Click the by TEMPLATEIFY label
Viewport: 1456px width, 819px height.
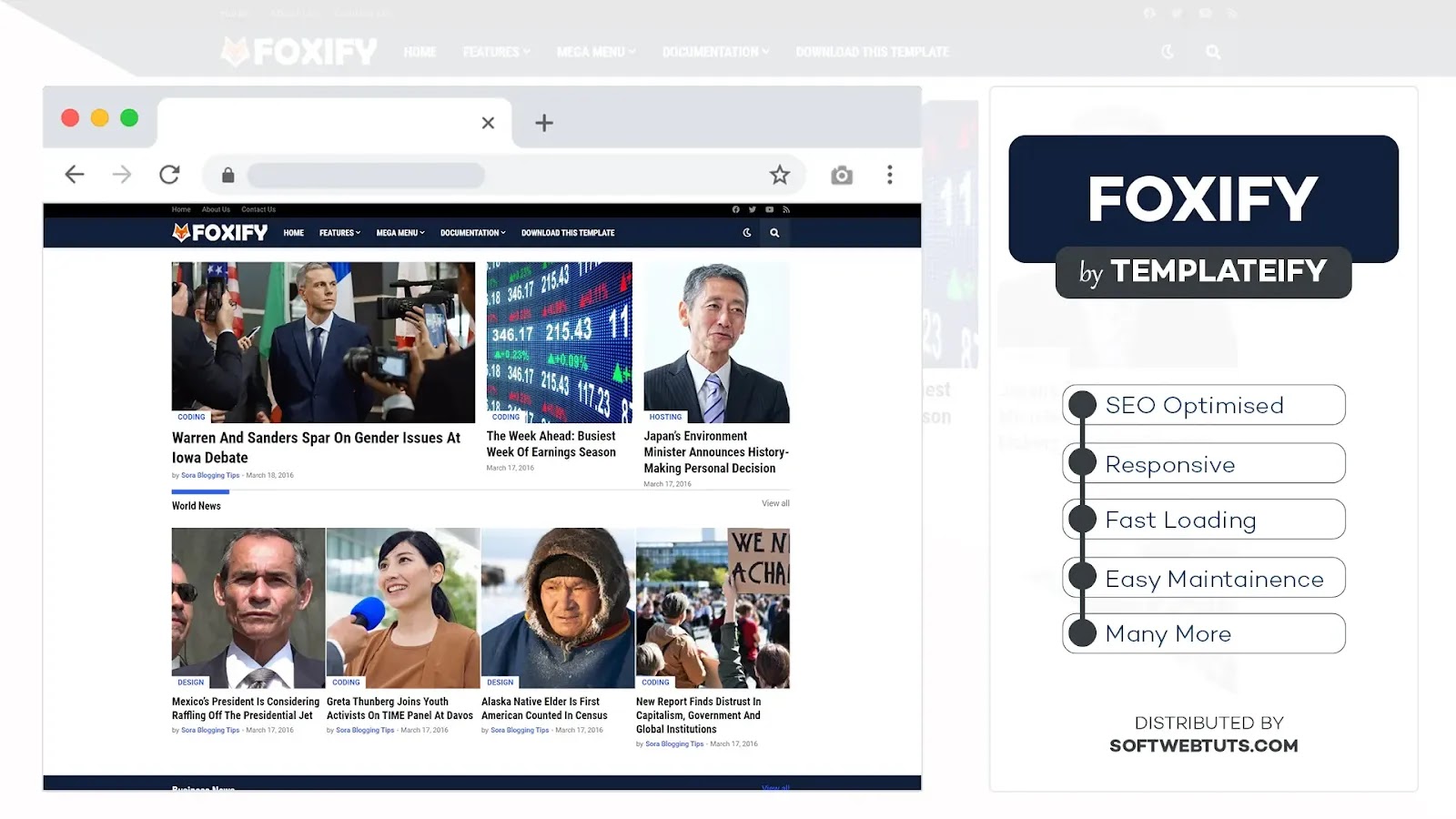click(1203, 272)
